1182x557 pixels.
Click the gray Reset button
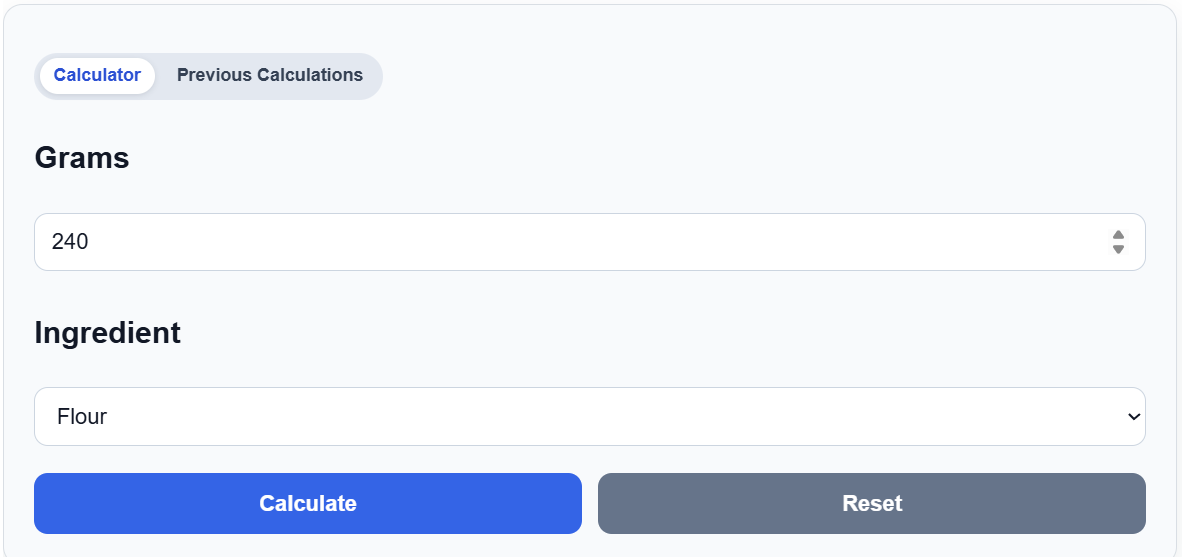point(871,503)
